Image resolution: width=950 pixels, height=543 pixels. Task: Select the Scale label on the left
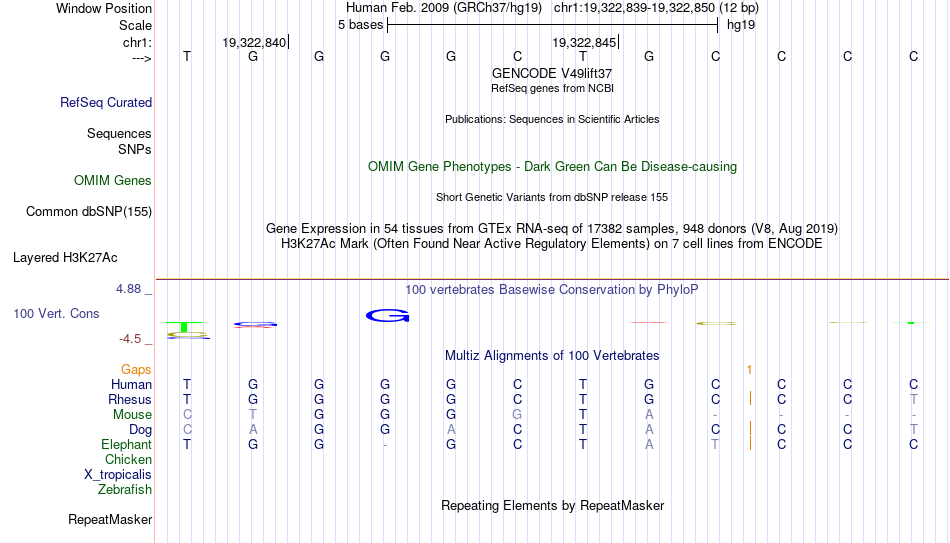click(136, 25)
